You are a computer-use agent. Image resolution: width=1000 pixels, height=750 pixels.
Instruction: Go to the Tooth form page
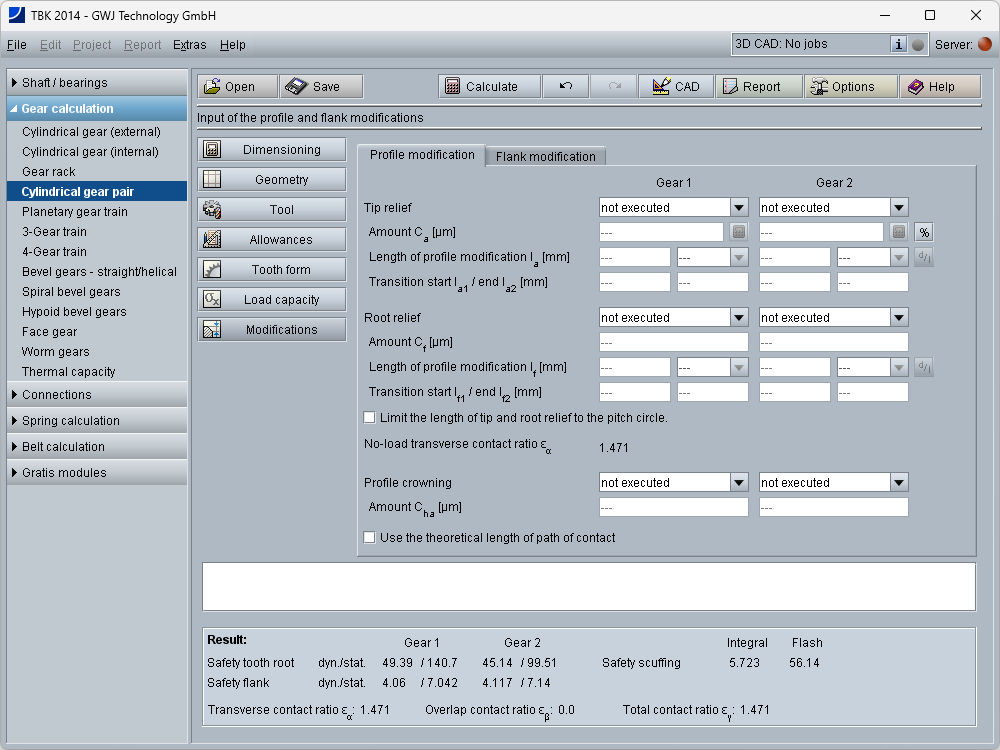tap(272, 270)
